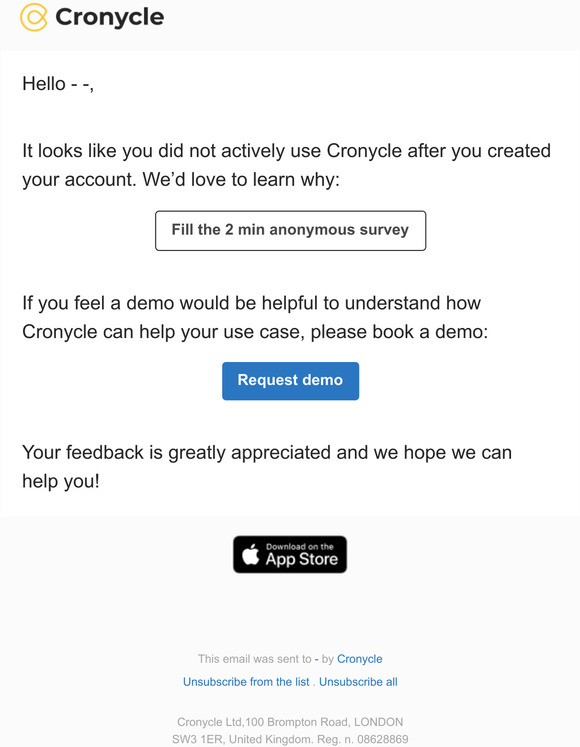Viewport: 580px width, 747px height.
Task: Click Unsubscribe from the list
Action: [246, 682]
